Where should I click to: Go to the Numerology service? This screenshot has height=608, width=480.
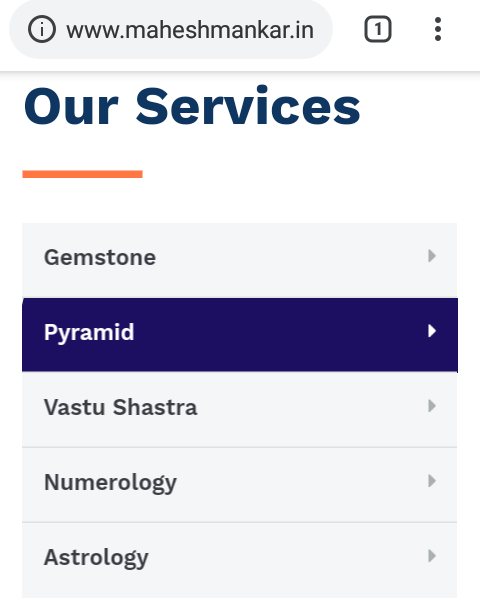[111, 483]
